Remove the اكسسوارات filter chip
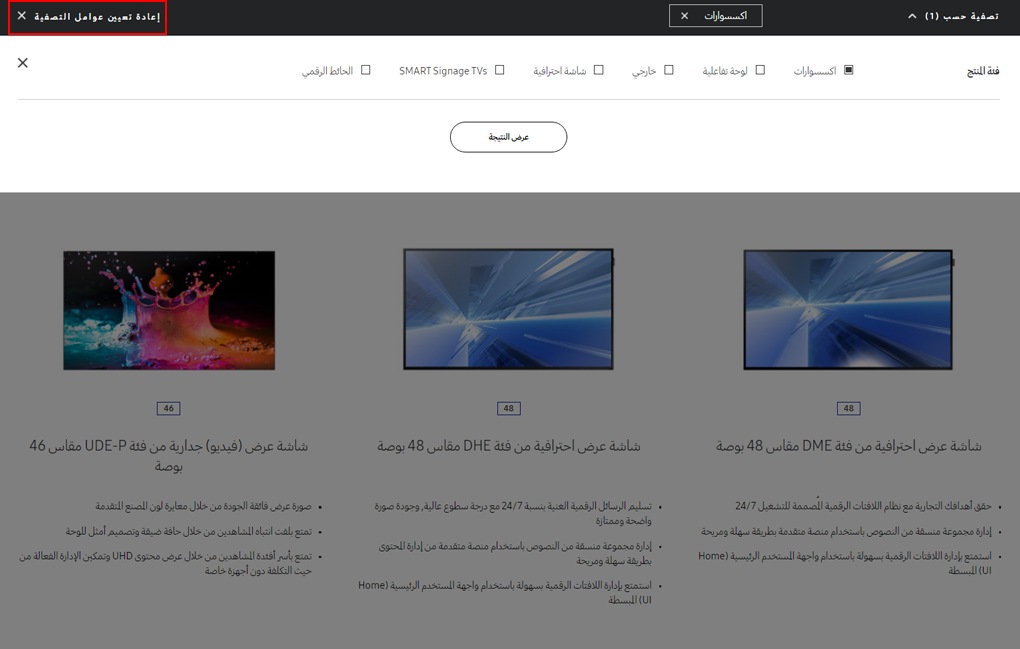1020x649 pixels. click(x=684, y=16)
